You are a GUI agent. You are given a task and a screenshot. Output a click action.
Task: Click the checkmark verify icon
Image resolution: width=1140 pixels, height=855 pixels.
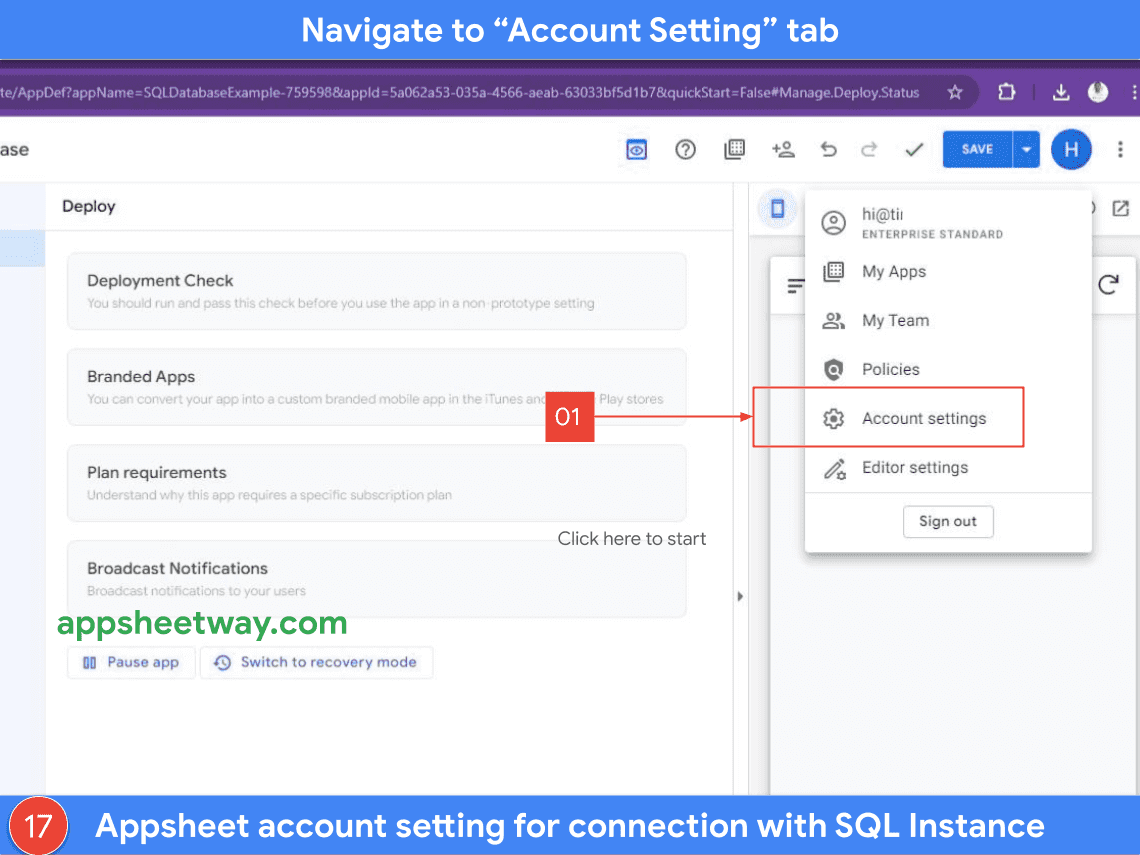tap(913, 150)
